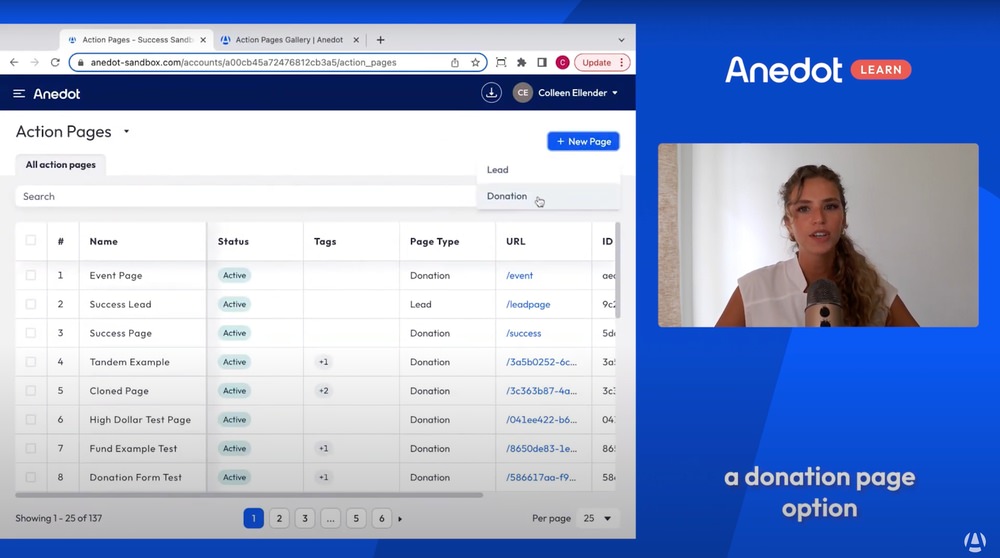Click the "High Dollar Test Page" name cell

pyautogui.click(x=140, y=420)
